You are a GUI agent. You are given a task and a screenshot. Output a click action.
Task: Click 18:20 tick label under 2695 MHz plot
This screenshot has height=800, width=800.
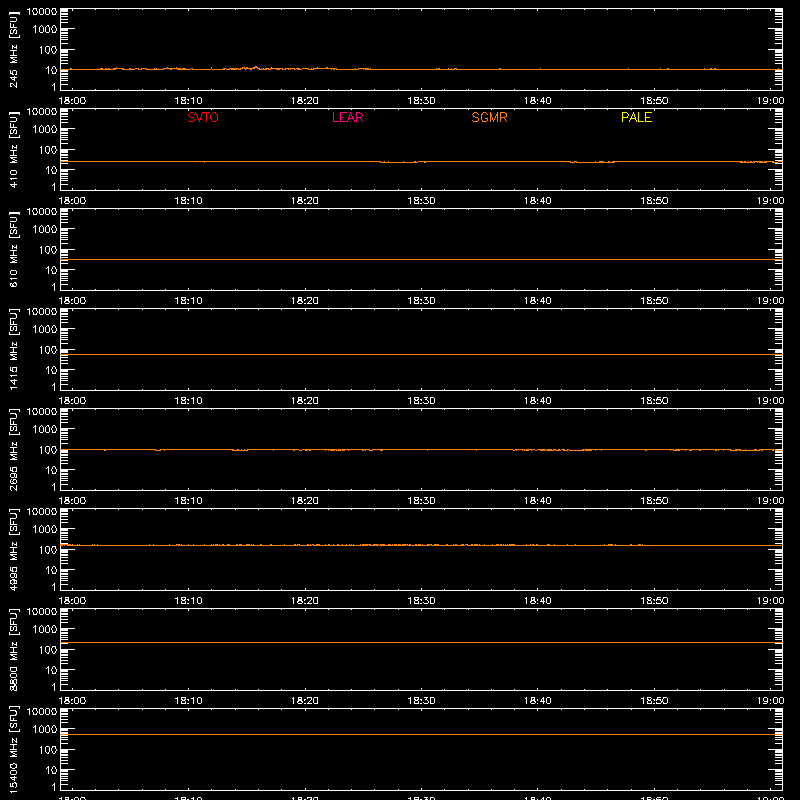click(x=305, y=501)
